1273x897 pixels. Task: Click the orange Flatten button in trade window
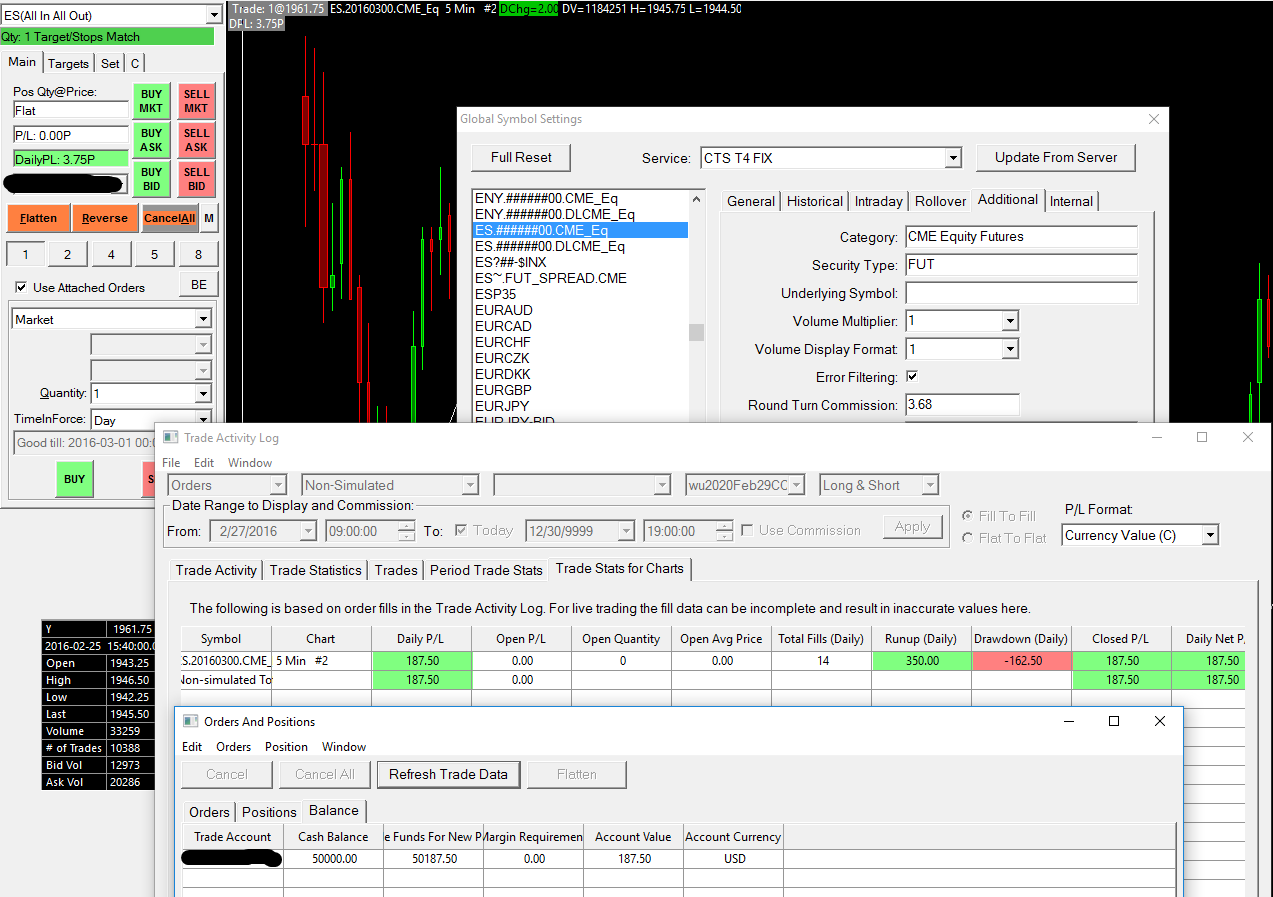coord(39,218)
